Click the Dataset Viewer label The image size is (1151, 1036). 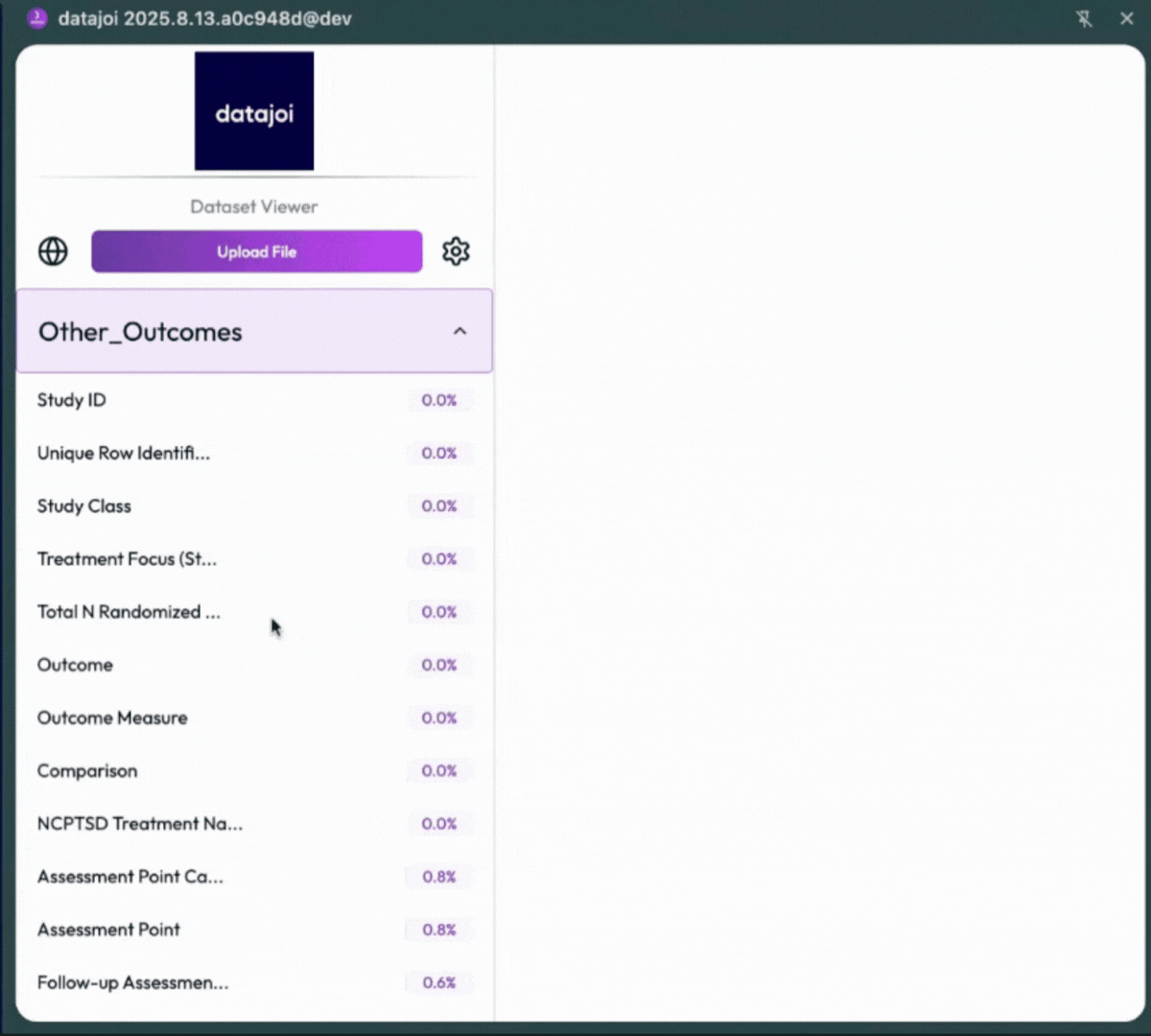[x=254, y=206]
